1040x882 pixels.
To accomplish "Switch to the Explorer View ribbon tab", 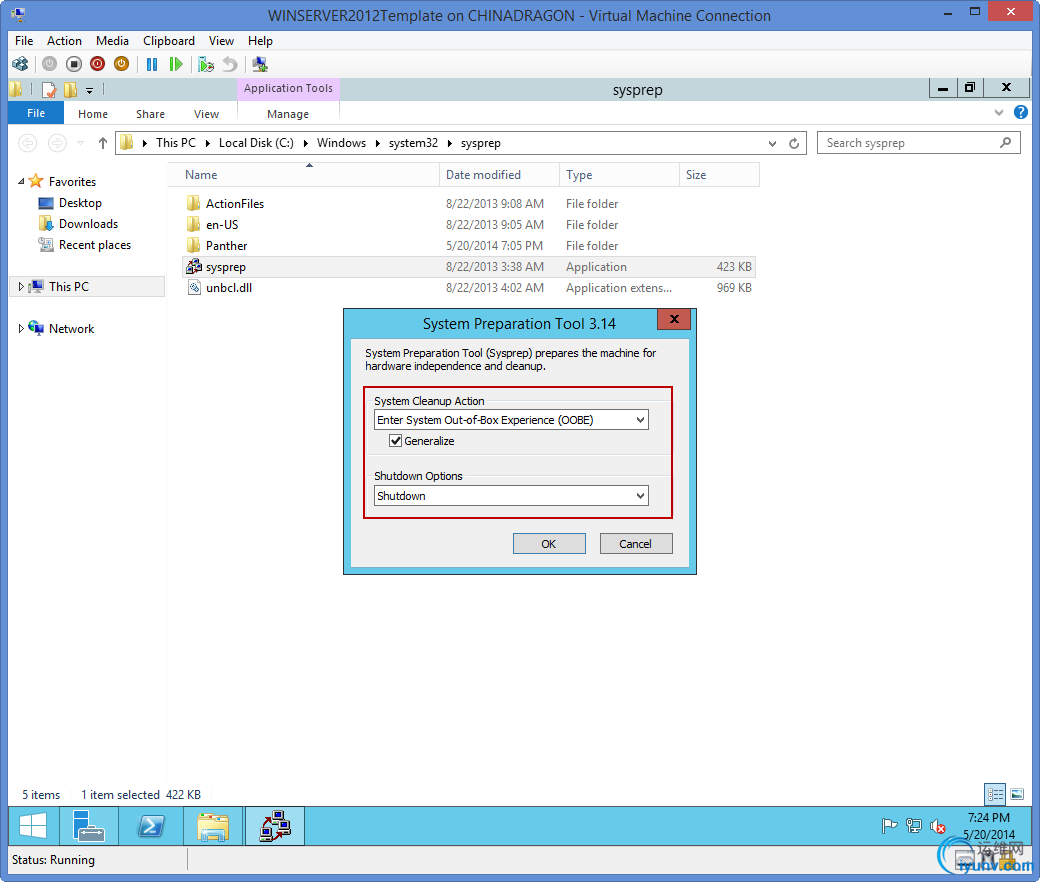I will [x=206, y=114].
